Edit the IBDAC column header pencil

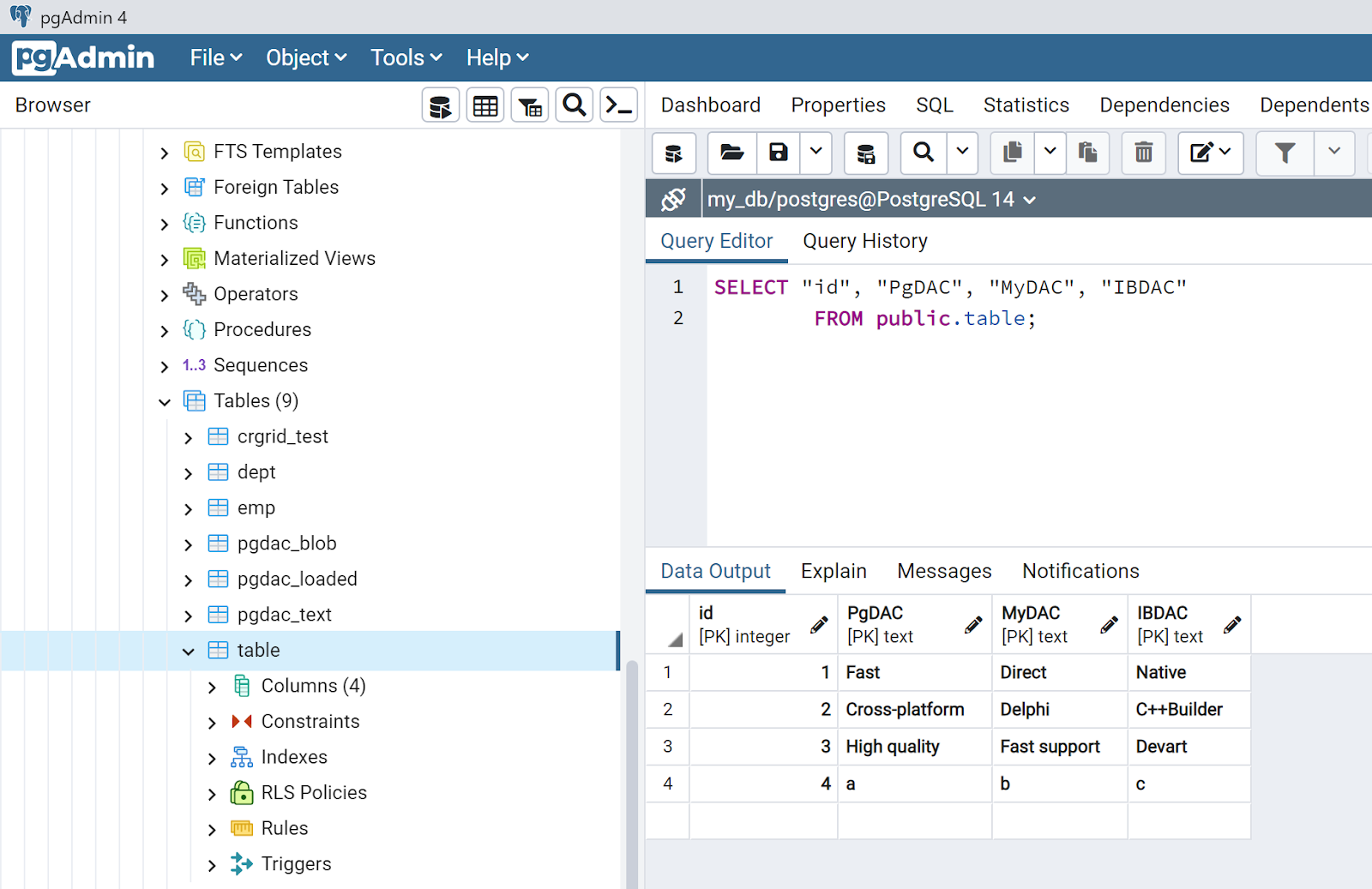1232,625
